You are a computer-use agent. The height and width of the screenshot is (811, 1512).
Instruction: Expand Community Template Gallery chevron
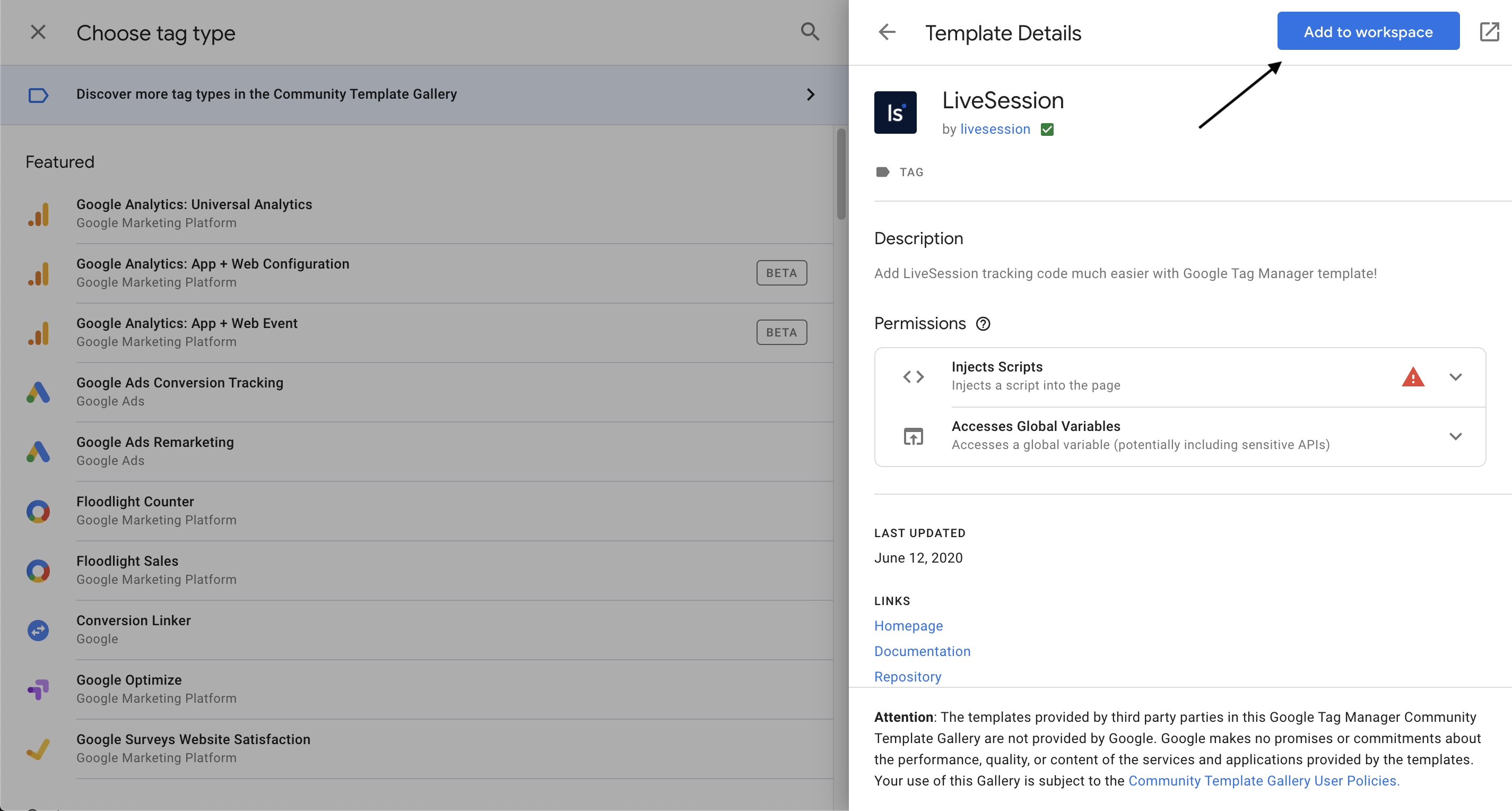[x=811, y=94]
